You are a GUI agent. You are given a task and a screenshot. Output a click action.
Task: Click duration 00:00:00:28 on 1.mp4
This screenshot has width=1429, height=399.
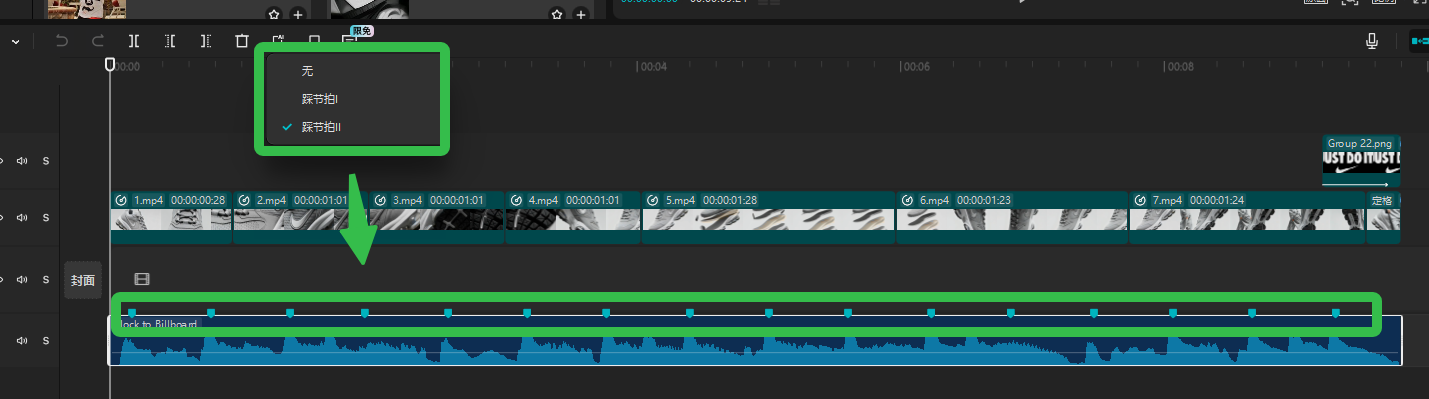click(x=198, y=200)
